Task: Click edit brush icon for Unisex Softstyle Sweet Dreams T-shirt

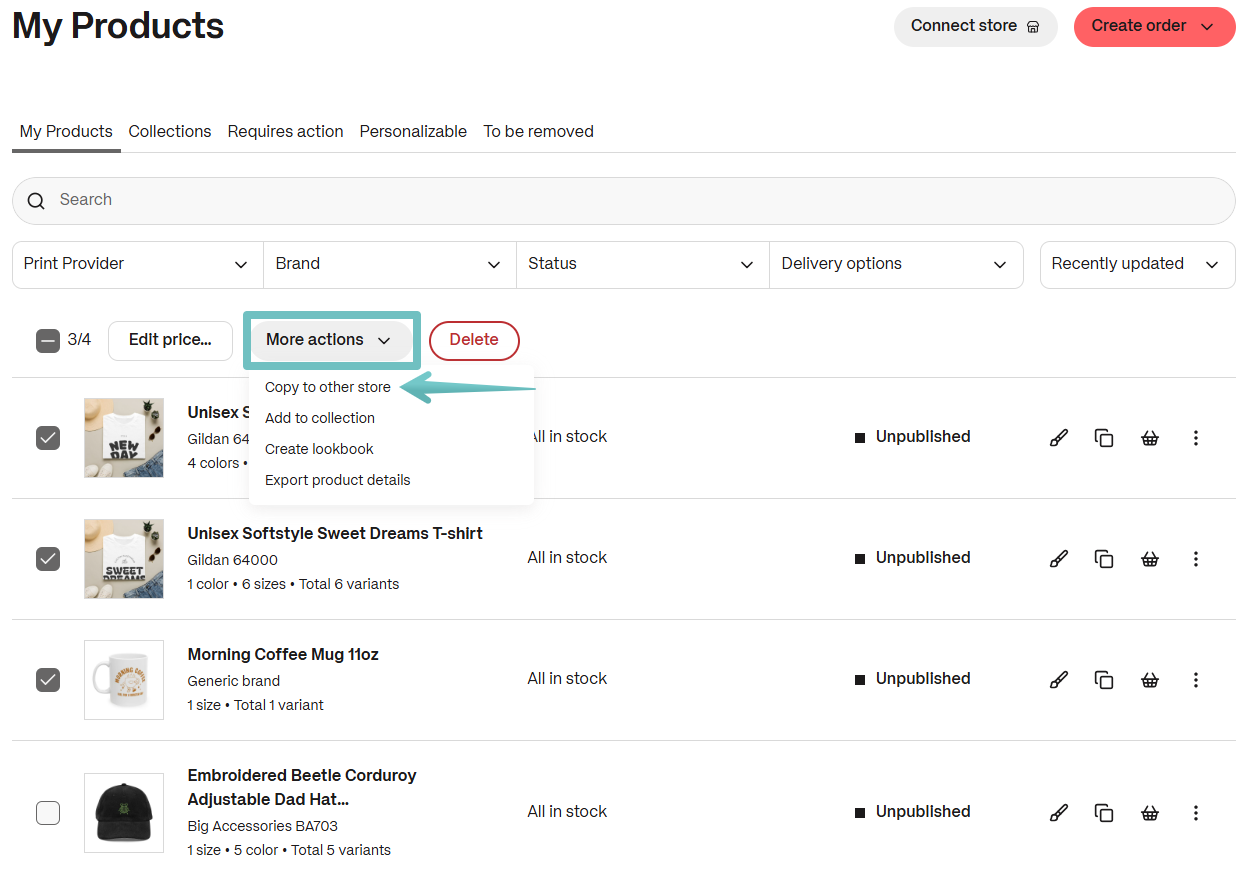Action: click(1058, 559)
